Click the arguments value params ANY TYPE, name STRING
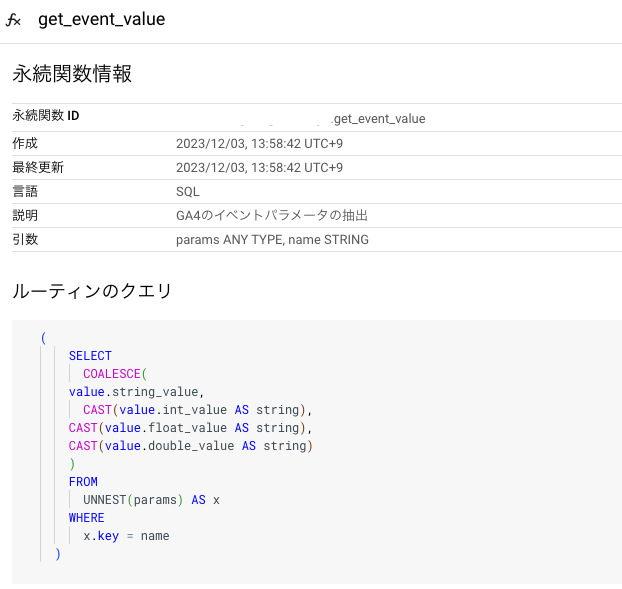The image size is (622, 589). point(272,240)
